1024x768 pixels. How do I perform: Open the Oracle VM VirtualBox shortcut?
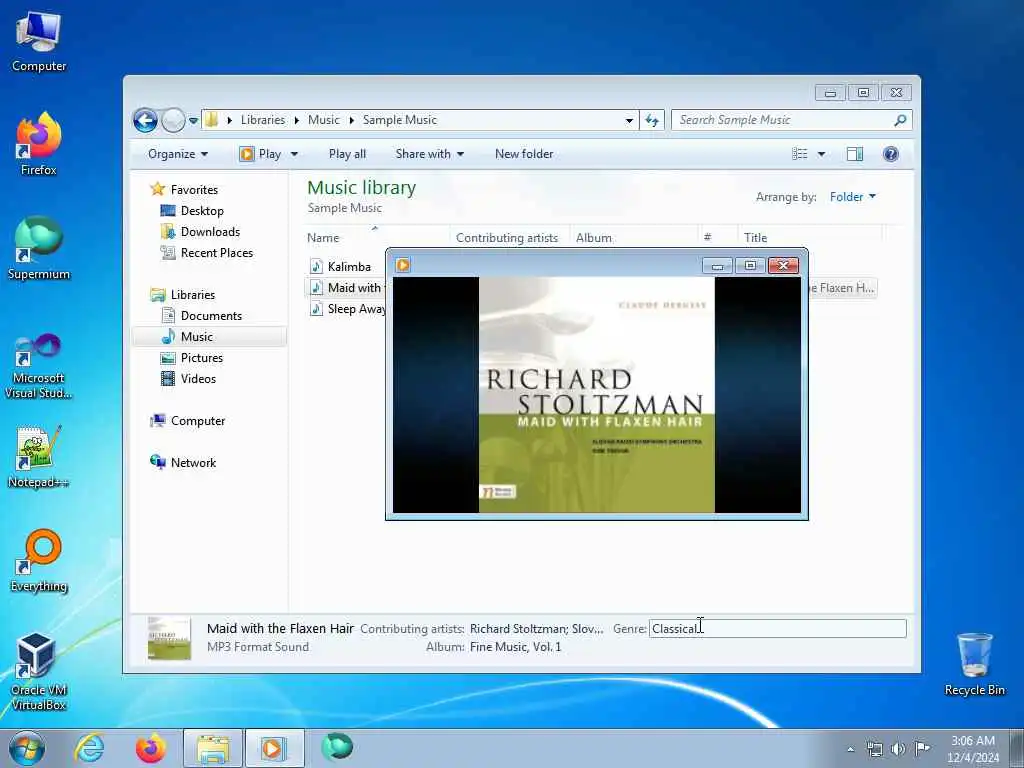39,672
